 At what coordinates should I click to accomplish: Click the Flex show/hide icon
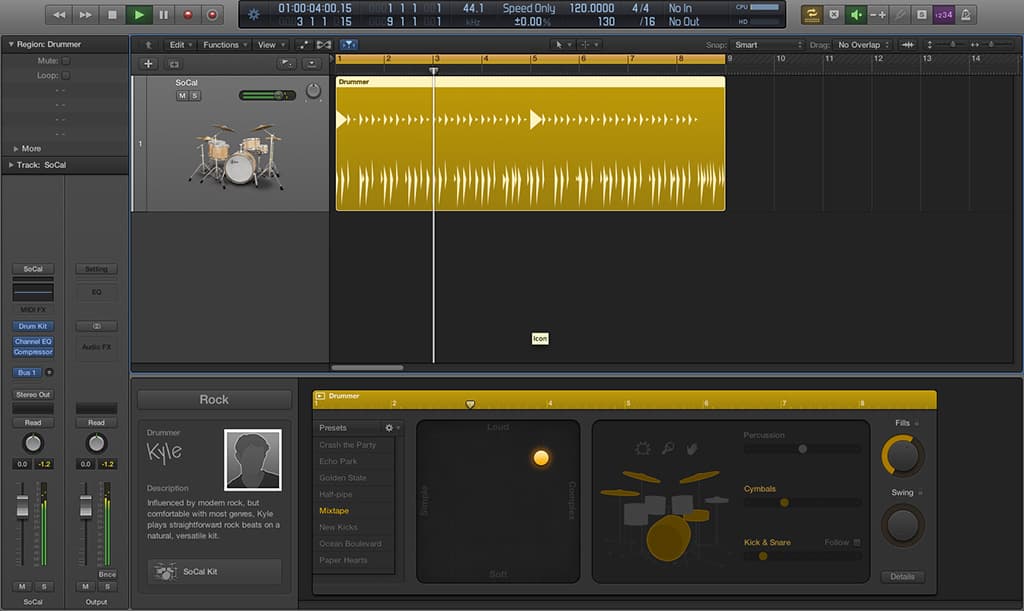pyautogui.click(x=324, y=44)
